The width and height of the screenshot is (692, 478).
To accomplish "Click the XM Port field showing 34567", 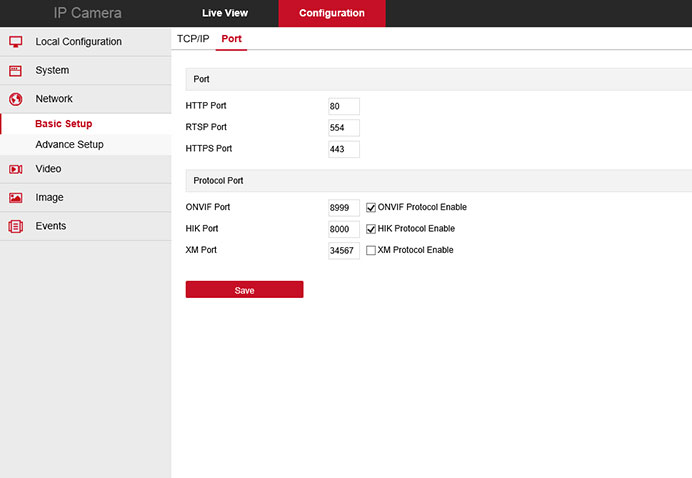I will (x=344, y=250).
